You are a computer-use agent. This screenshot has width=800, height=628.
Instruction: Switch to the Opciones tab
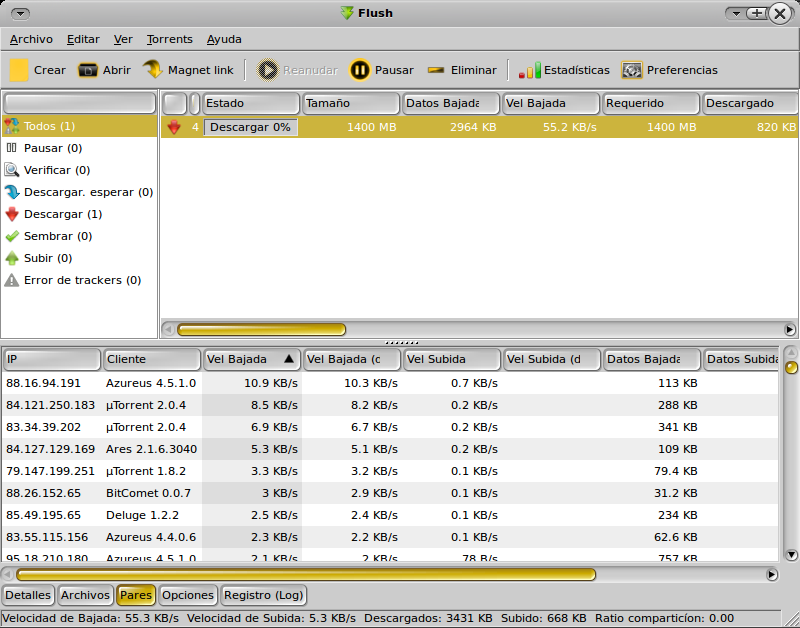click(x=188, y=595)
